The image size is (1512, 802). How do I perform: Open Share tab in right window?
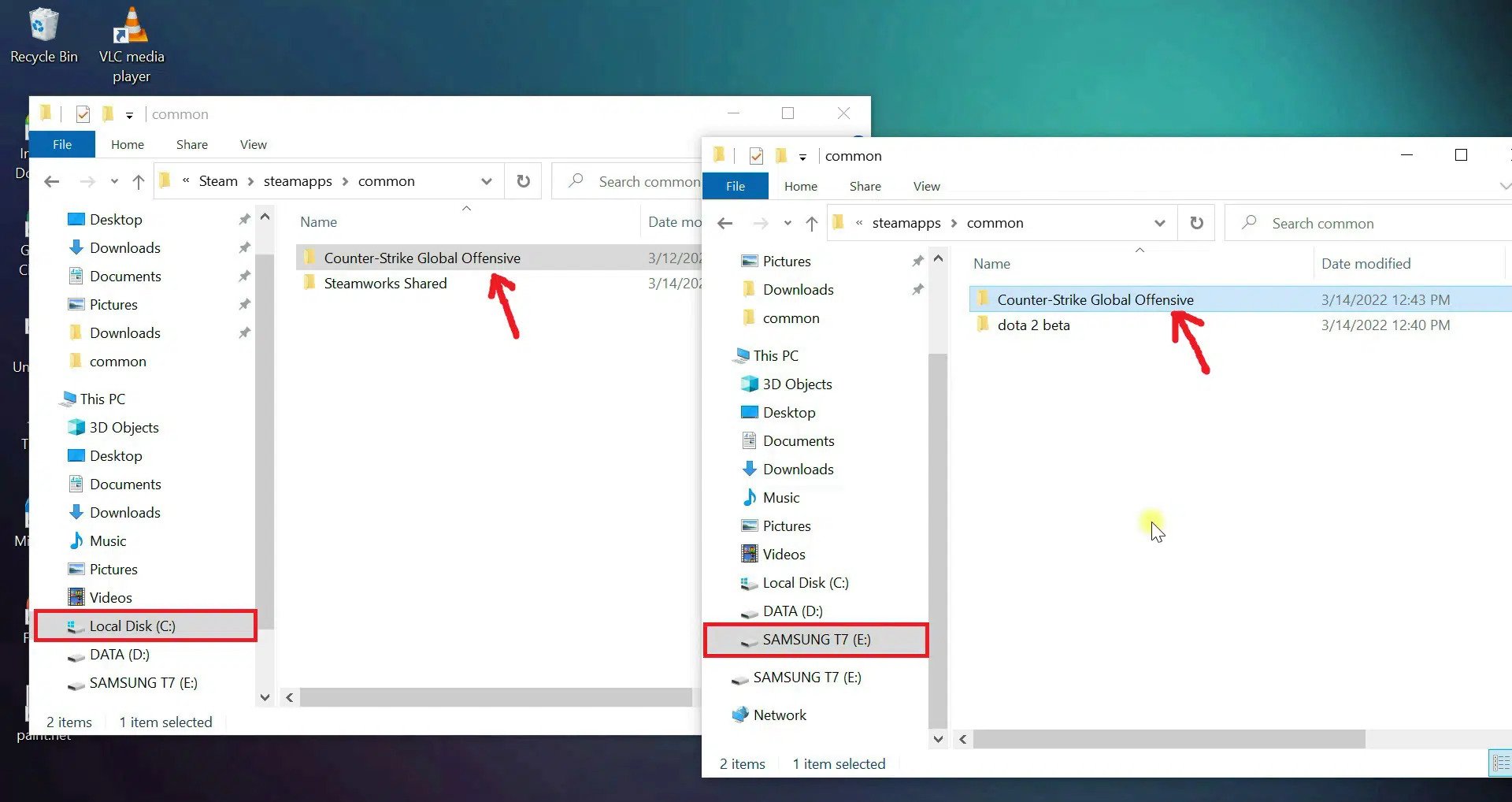click(x=865, y=186)
